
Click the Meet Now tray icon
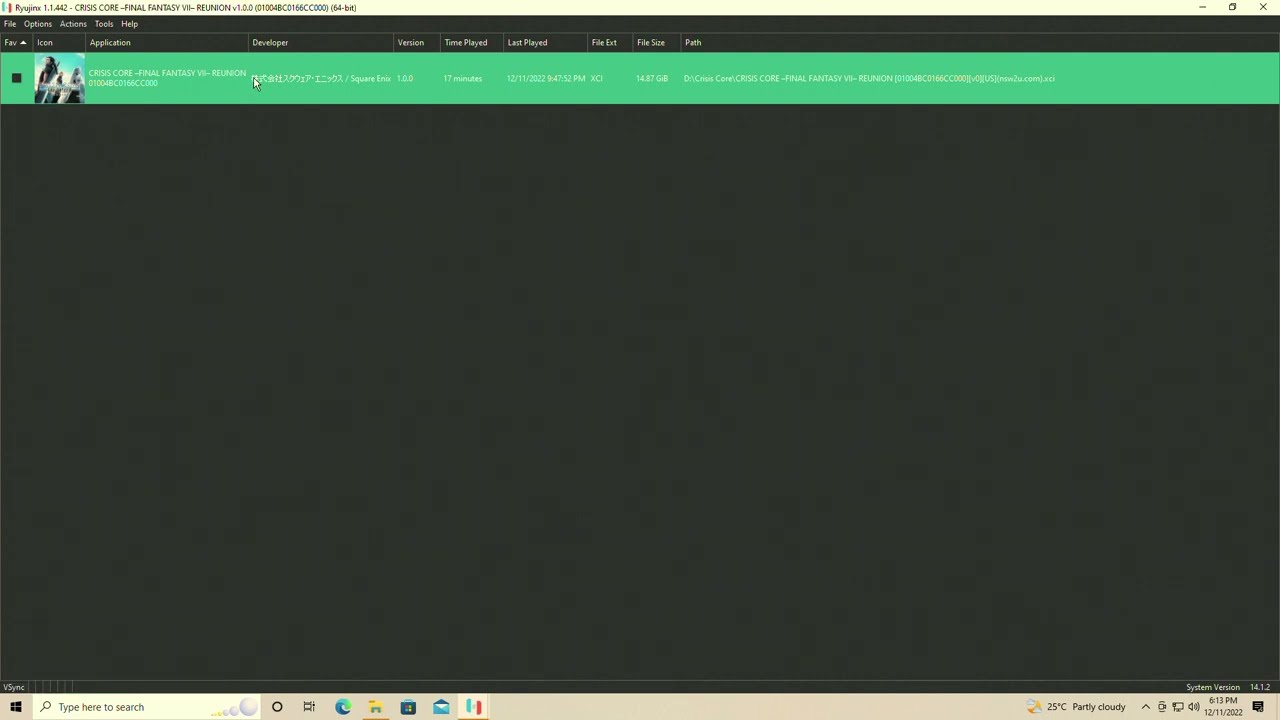pos(1162,707)
